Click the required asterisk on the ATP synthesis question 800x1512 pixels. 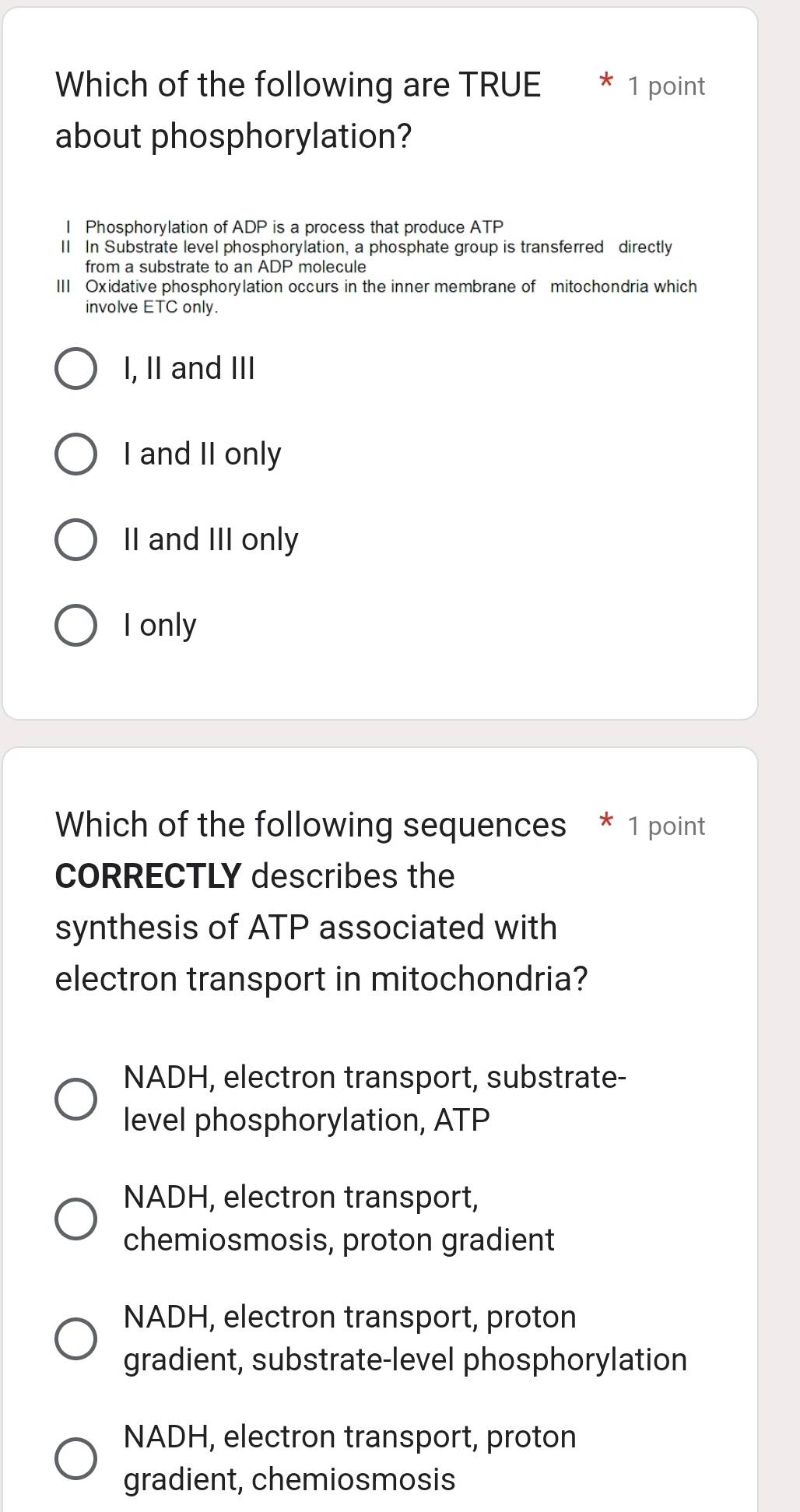tap(605, 823)
